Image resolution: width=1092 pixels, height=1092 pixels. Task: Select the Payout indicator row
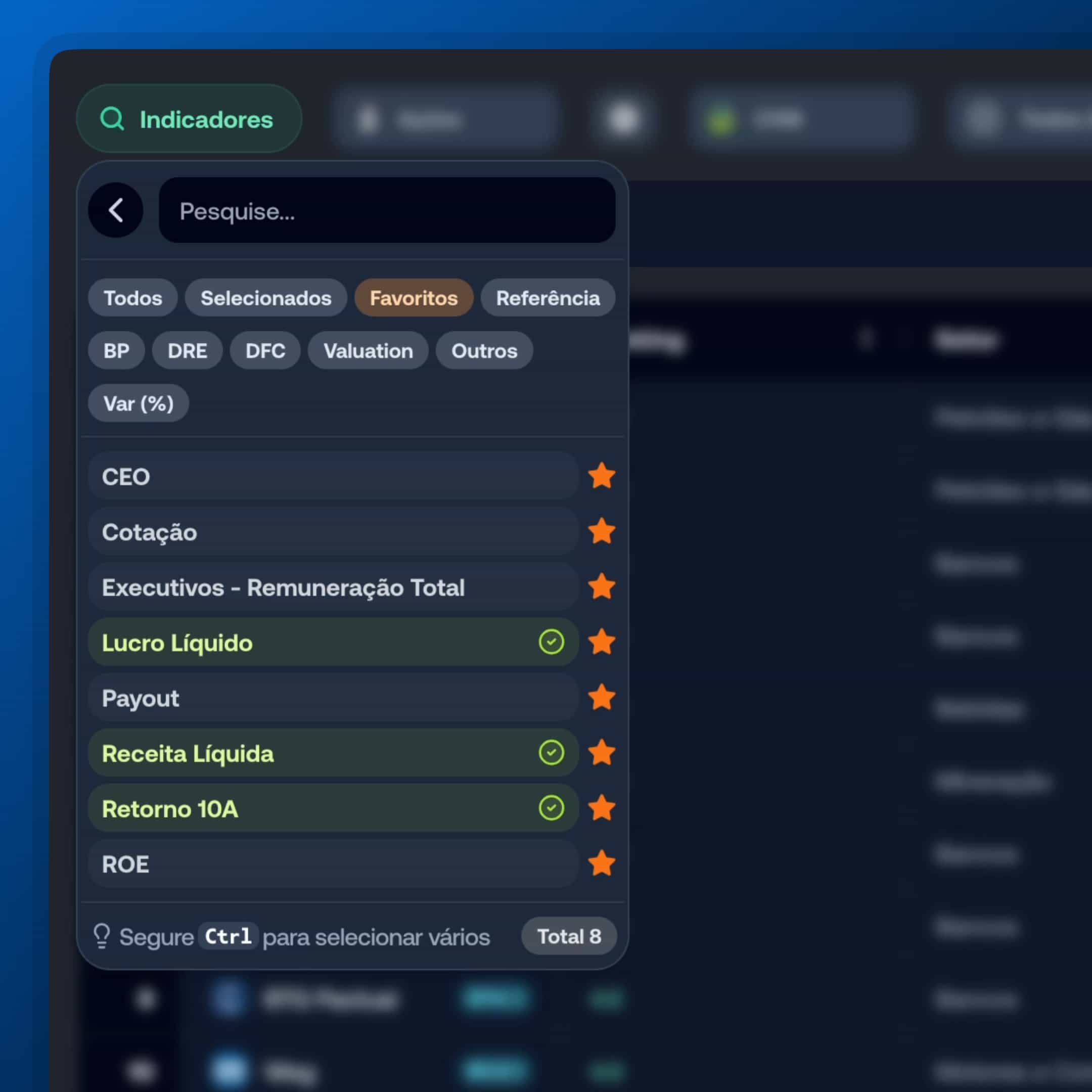334,698
